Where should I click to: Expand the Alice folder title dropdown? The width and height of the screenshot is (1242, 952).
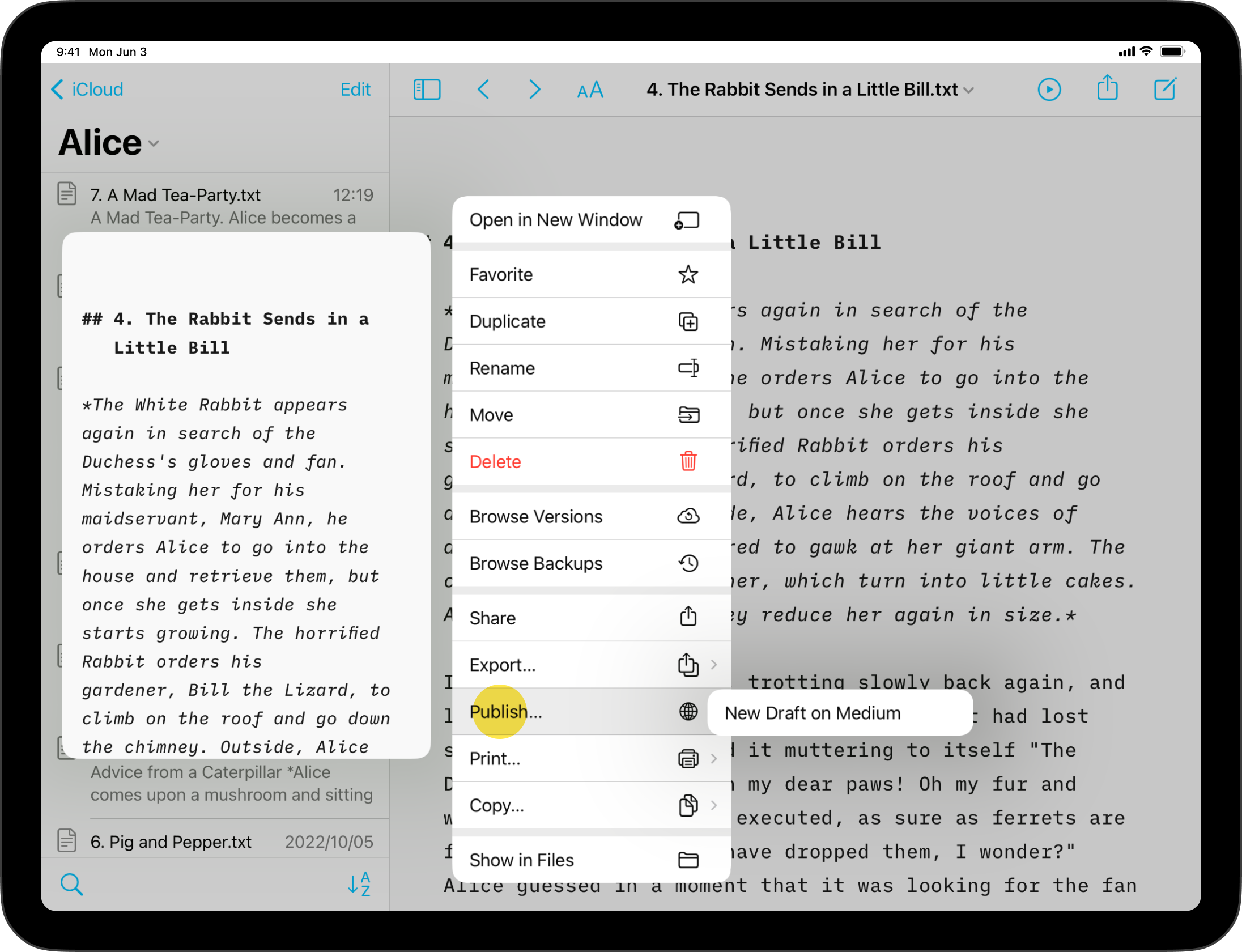[x=154, y=143]
